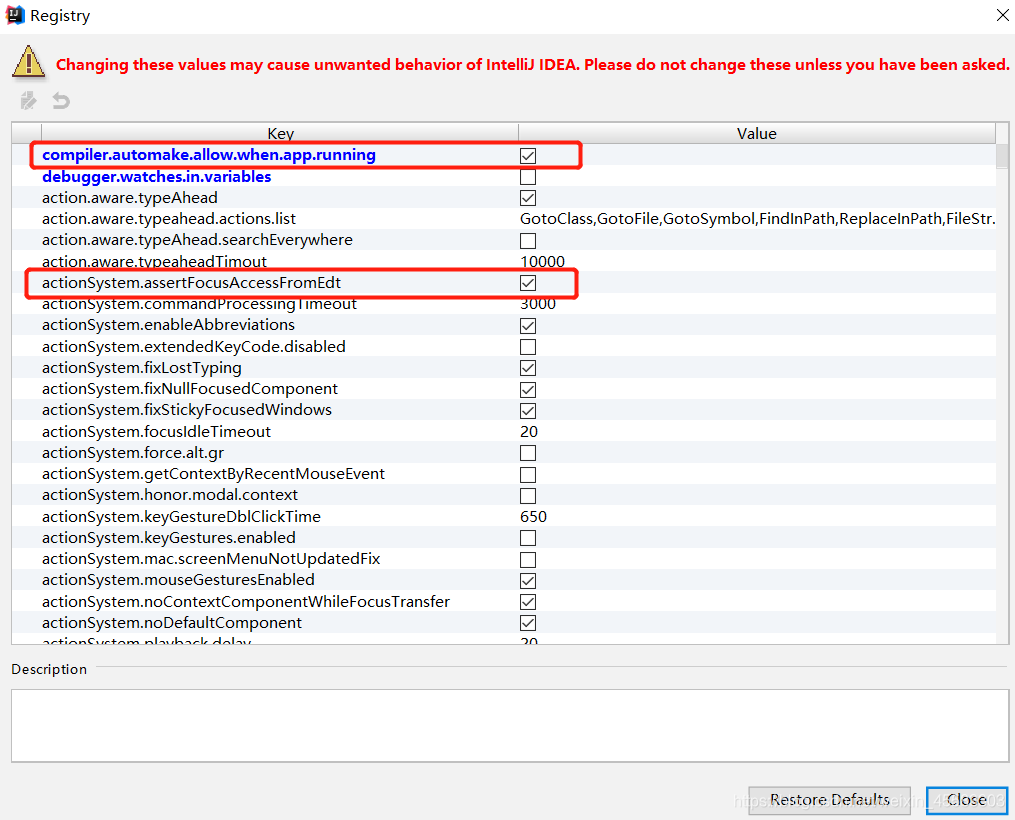Select actionSystem.keyGestureDblClickTime key
Viewport: 1015px width, 820px height.
coord(181,516)
